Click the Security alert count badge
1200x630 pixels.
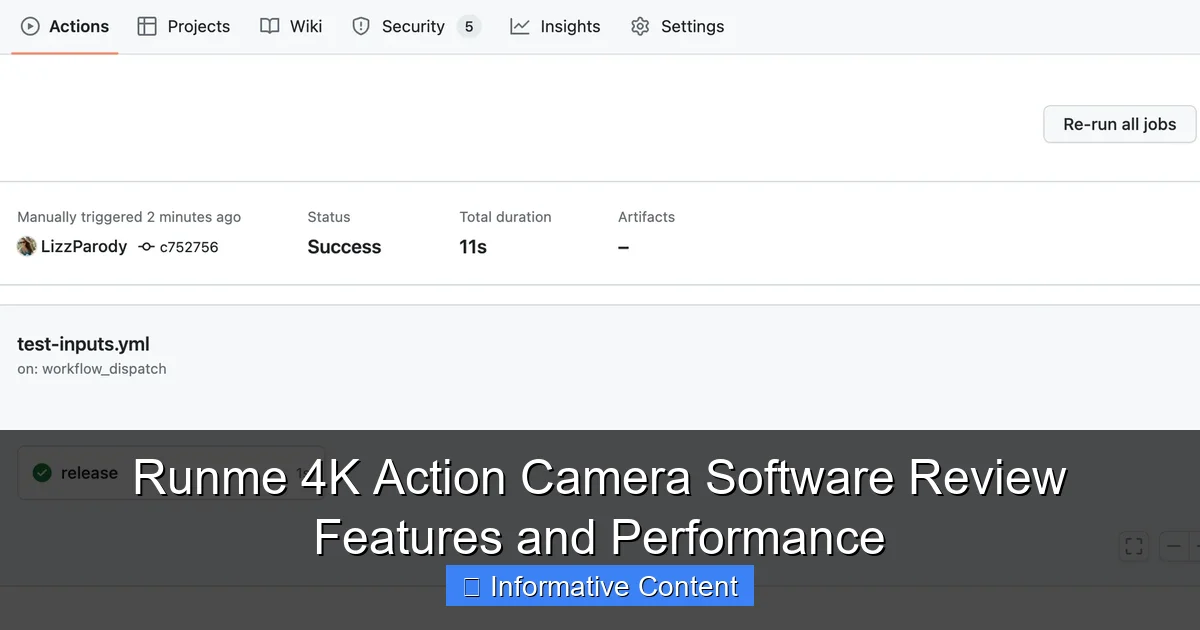(469, 27)
